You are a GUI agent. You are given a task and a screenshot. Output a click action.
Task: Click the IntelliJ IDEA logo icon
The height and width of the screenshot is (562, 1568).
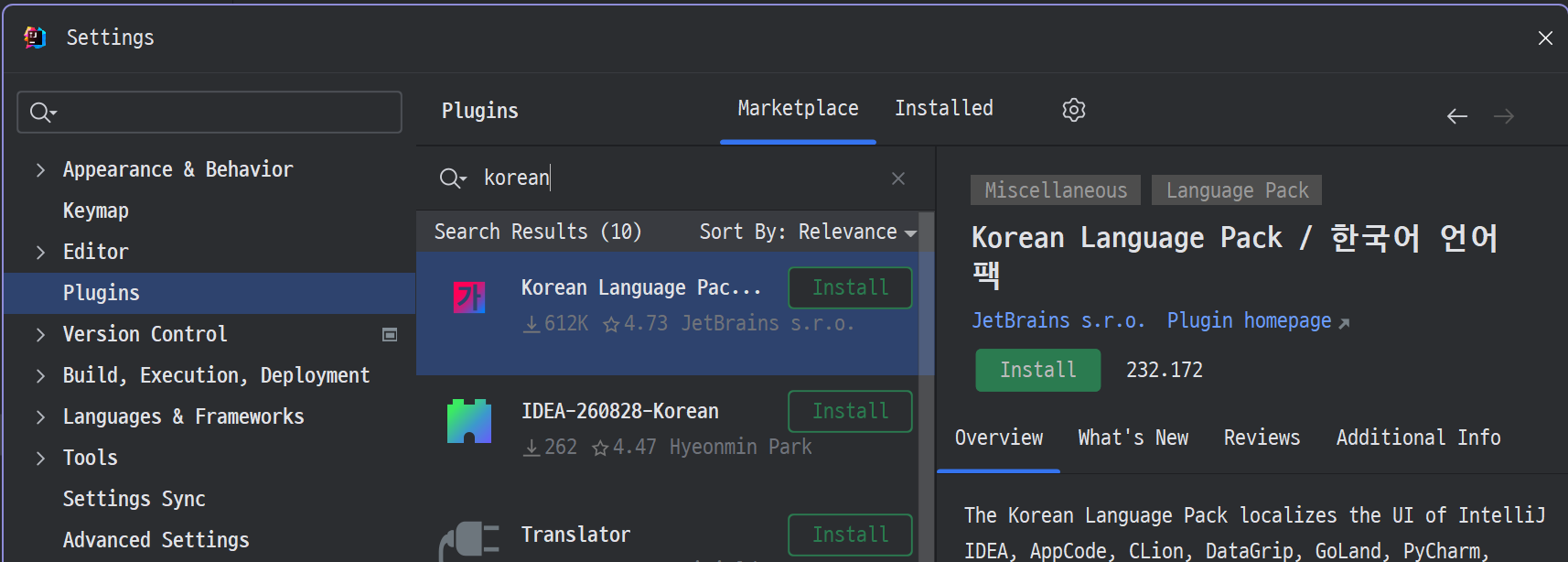[35, 38]
